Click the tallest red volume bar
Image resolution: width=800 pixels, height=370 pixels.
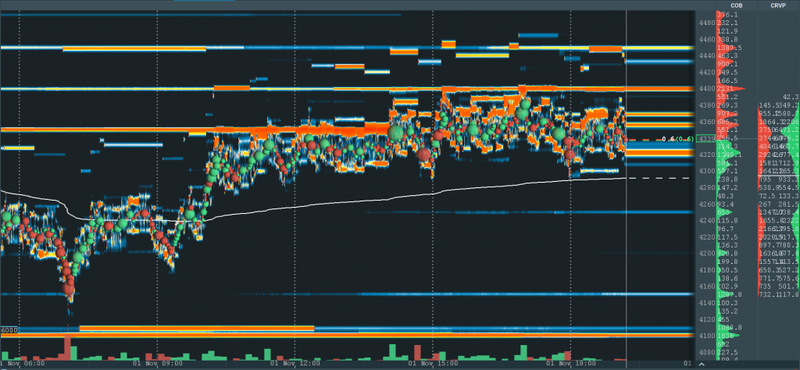[66, 348]
